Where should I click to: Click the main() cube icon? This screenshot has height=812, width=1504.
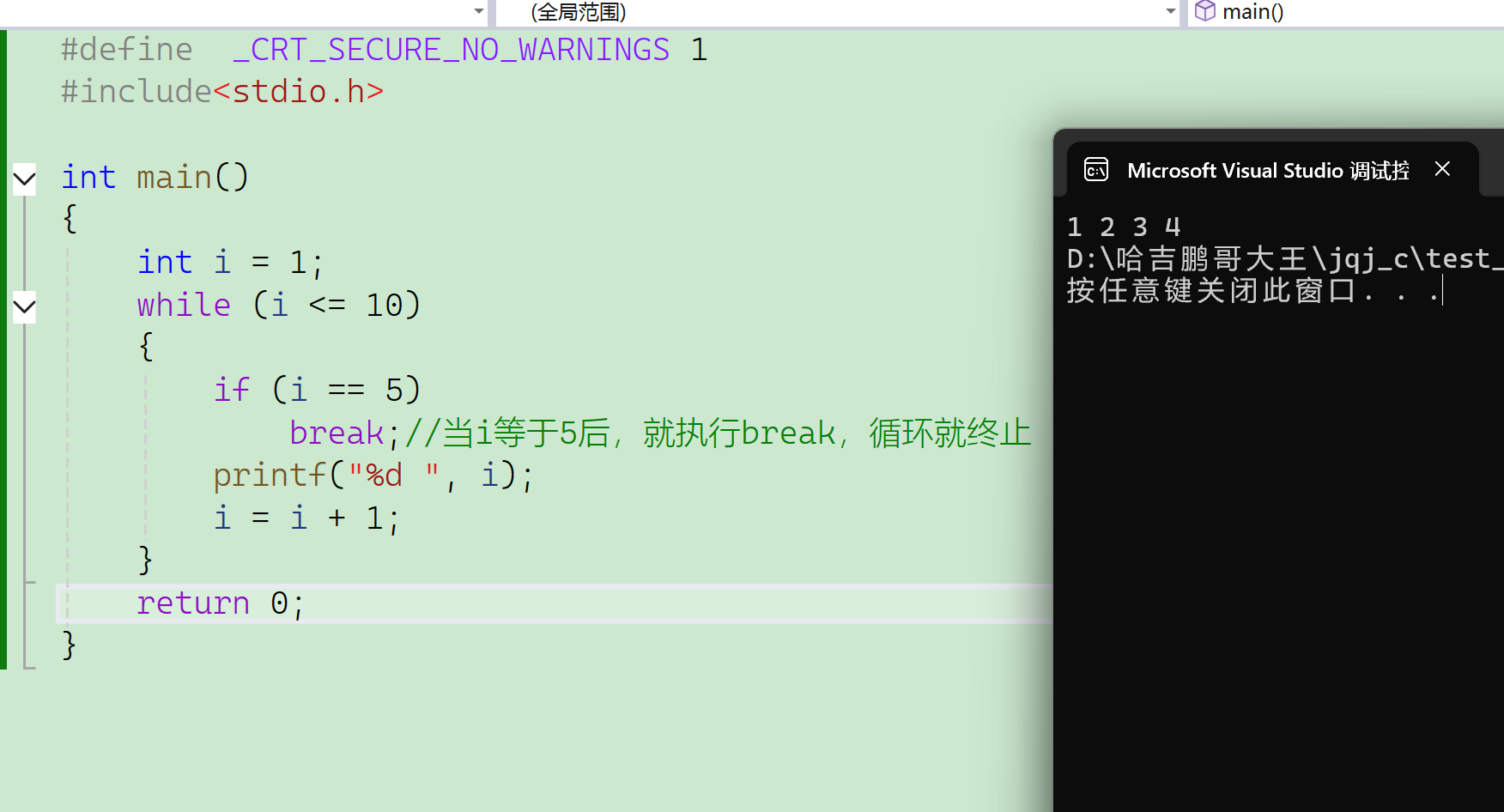[1205, 11]
